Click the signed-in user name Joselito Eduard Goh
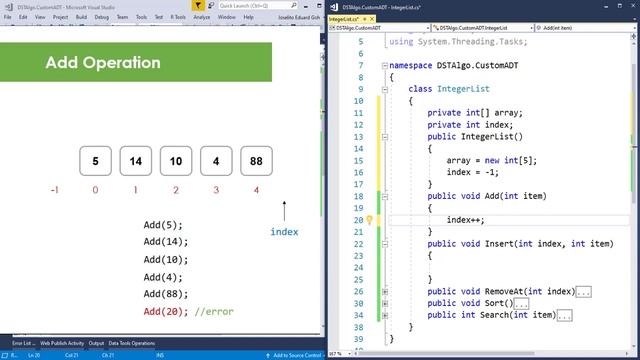640x360 pixels. click(299, 18)
